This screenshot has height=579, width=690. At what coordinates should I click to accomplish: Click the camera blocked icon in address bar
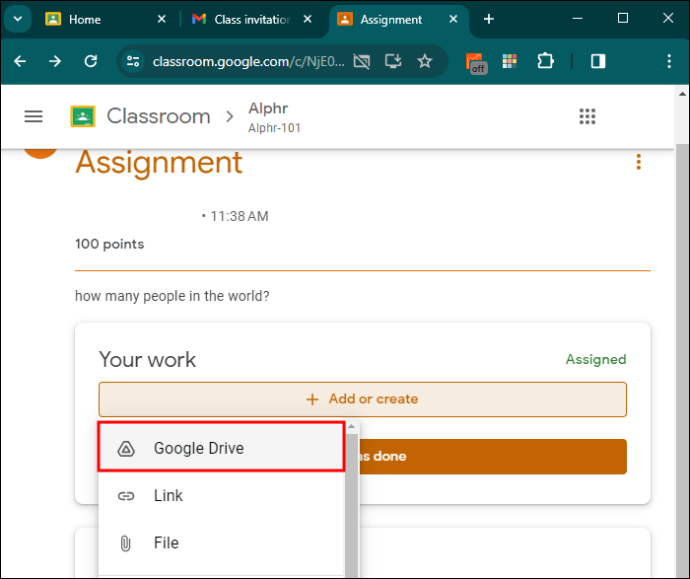click(362, 61)
